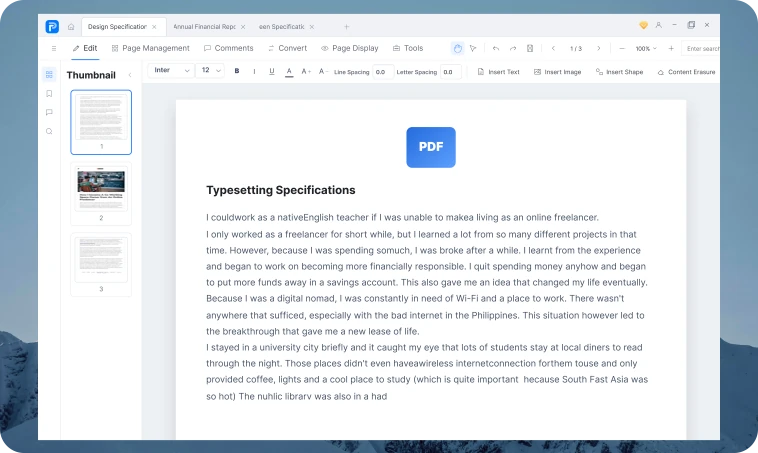Viewport: 758px width, 453px height.
Task: Zoom out with the minus icon
Action: (622, 48)
